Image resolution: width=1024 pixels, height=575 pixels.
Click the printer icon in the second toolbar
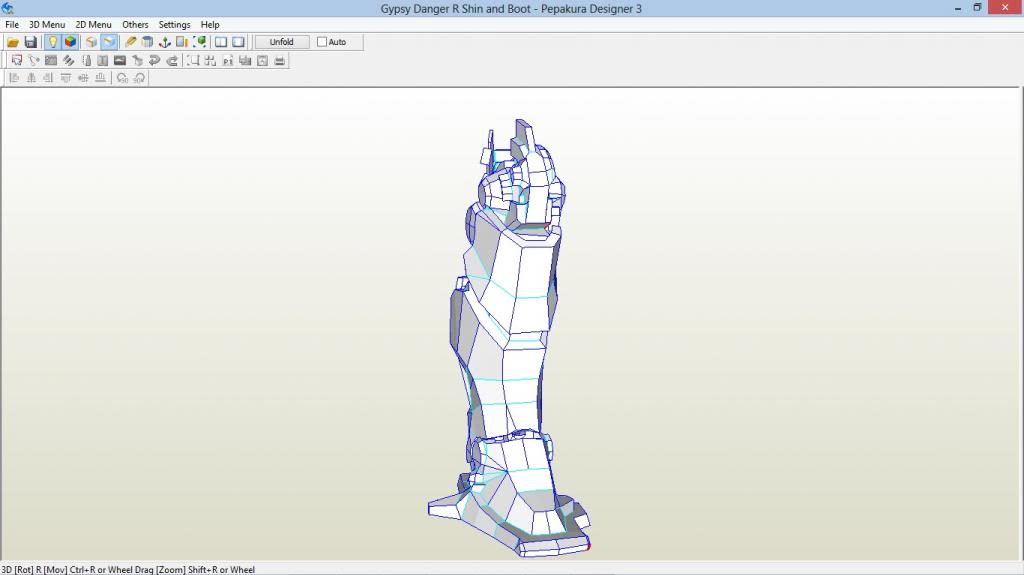click(x=280, y=61)
